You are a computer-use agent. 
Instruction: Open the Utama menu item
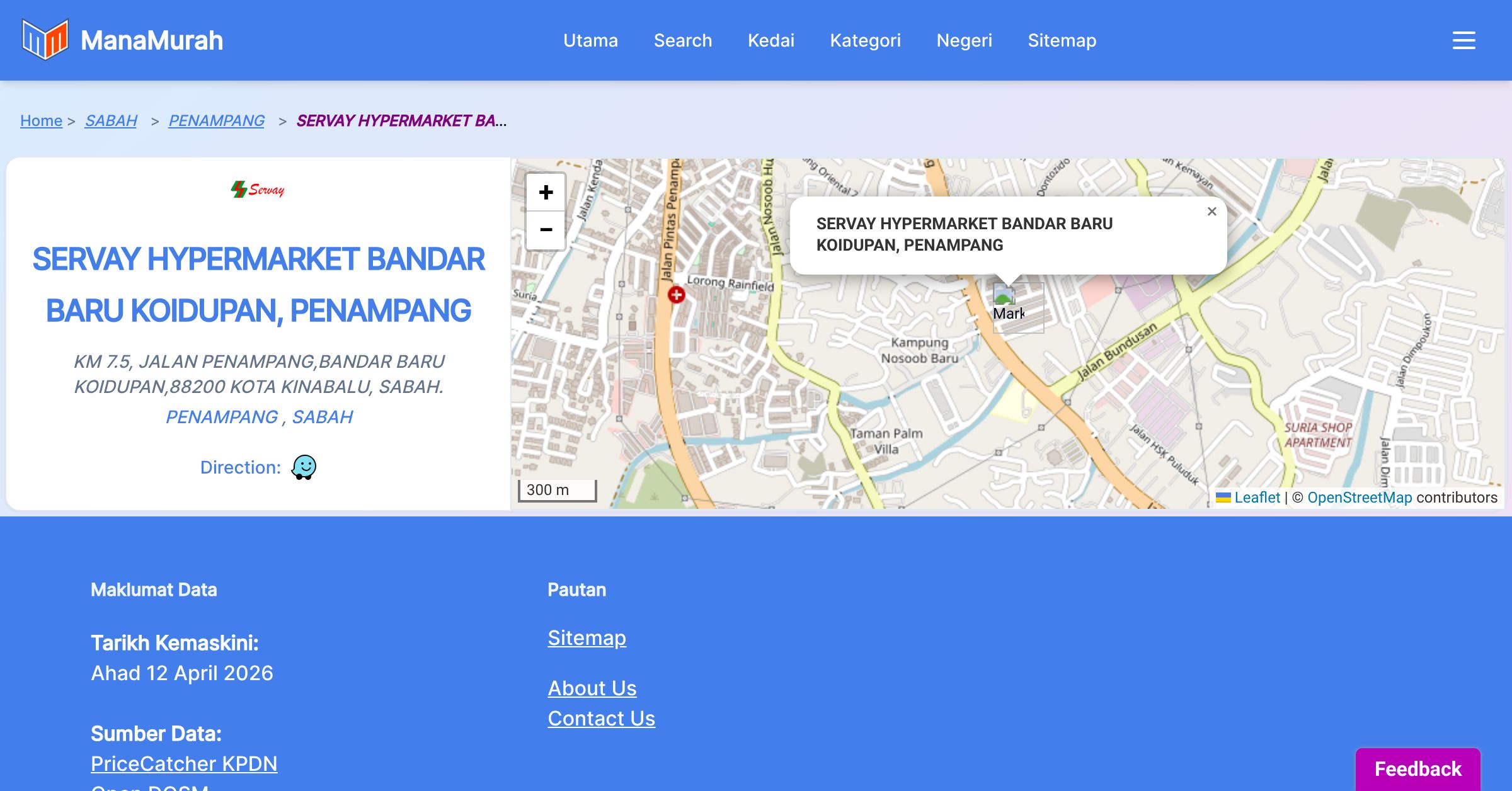590,40
